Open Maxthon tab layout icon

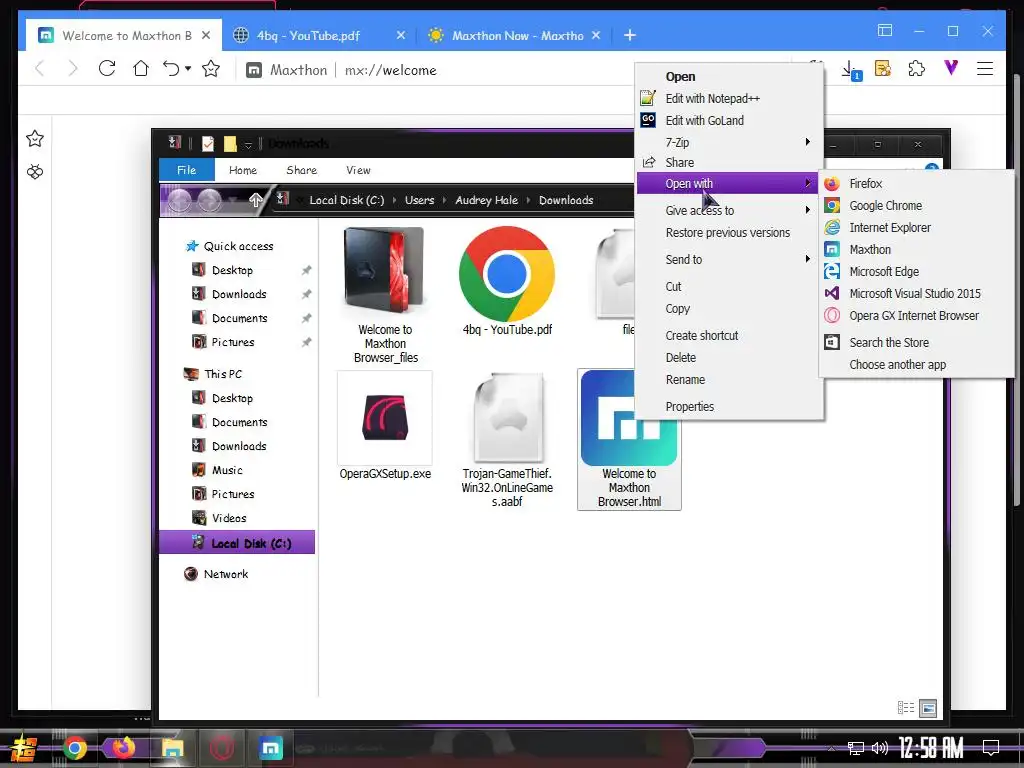pos(885,31)
